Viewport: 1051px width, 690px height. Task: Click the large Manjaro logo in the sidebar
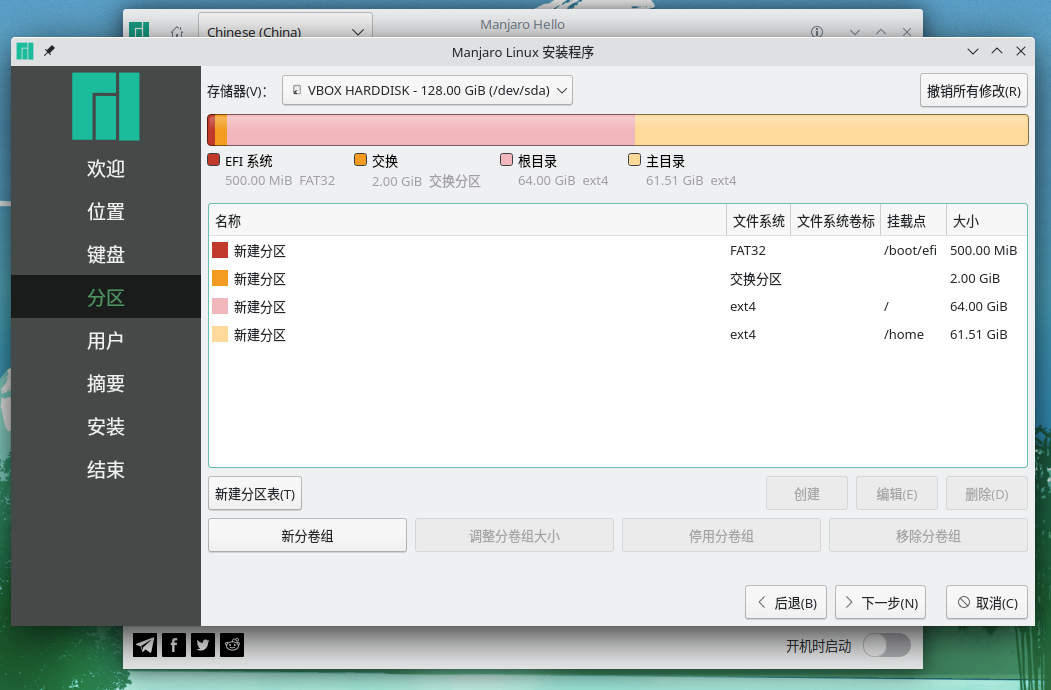point(106,107)
